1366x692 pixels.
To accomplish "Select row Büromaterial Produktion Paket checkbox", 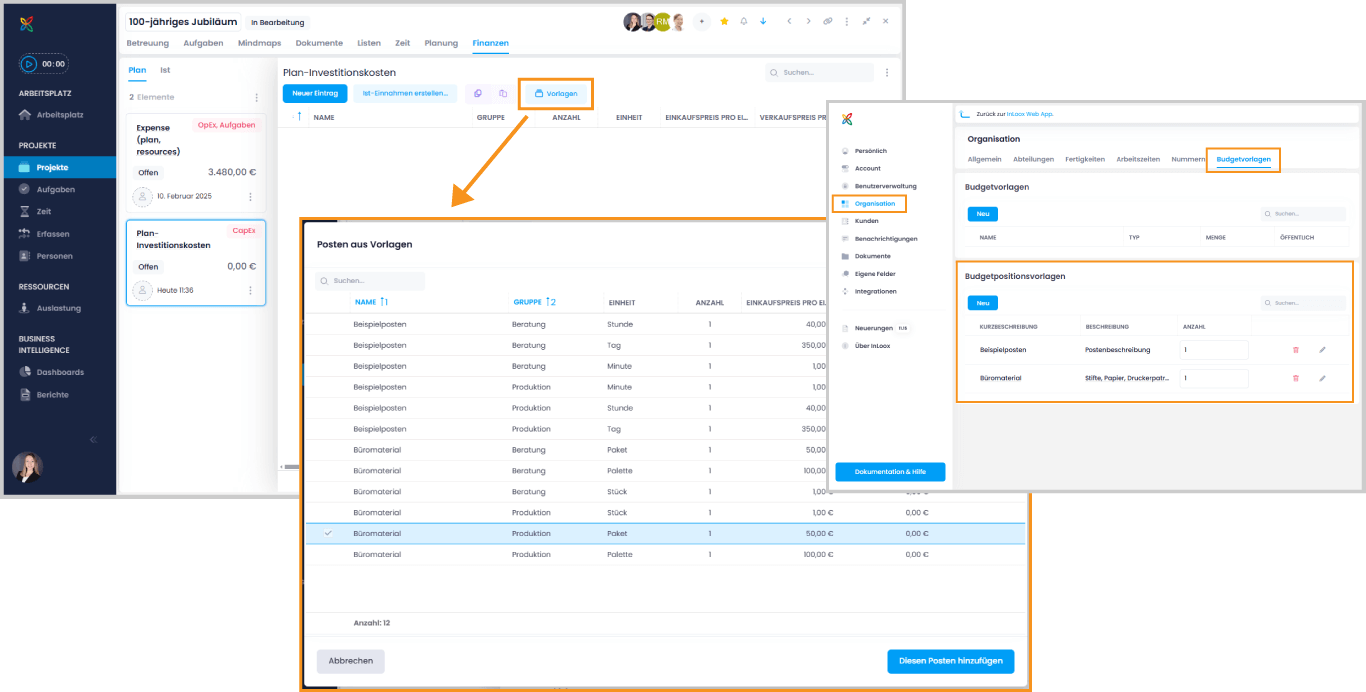I will (327, 533).
